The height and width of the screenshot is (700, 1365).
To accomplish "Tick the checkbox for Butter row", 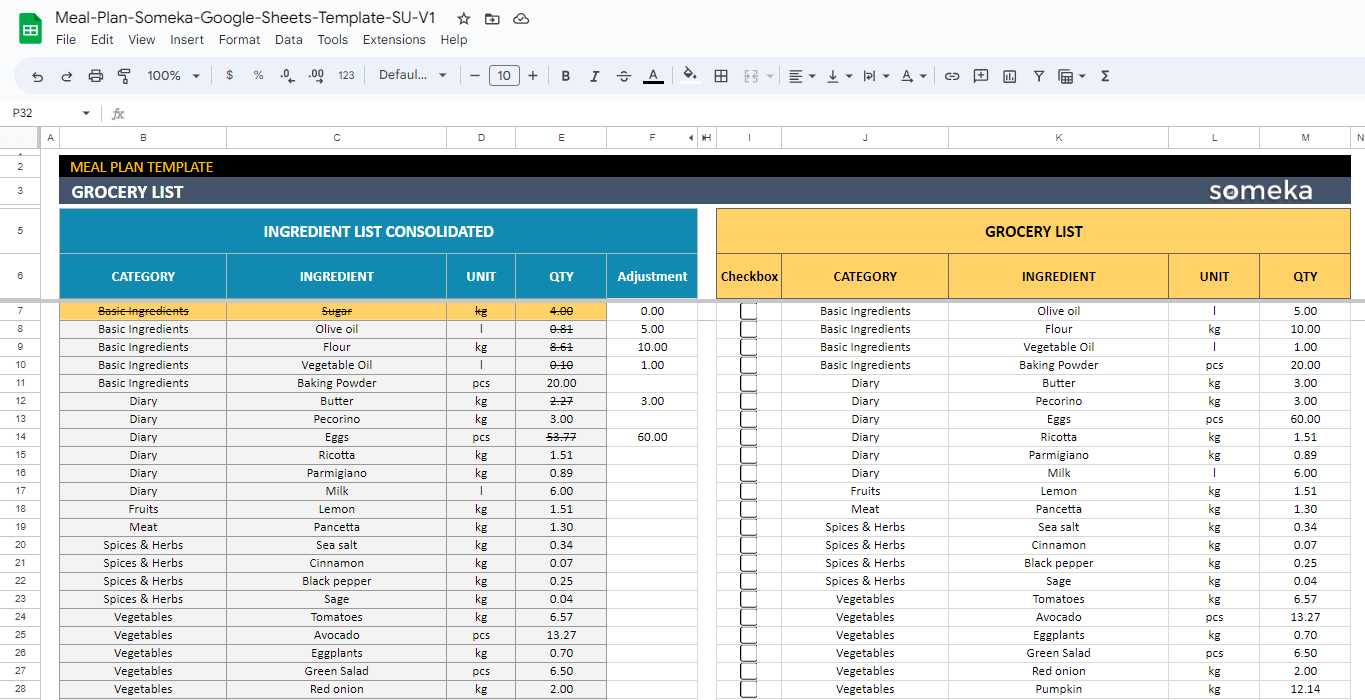I will click(748, 383).
